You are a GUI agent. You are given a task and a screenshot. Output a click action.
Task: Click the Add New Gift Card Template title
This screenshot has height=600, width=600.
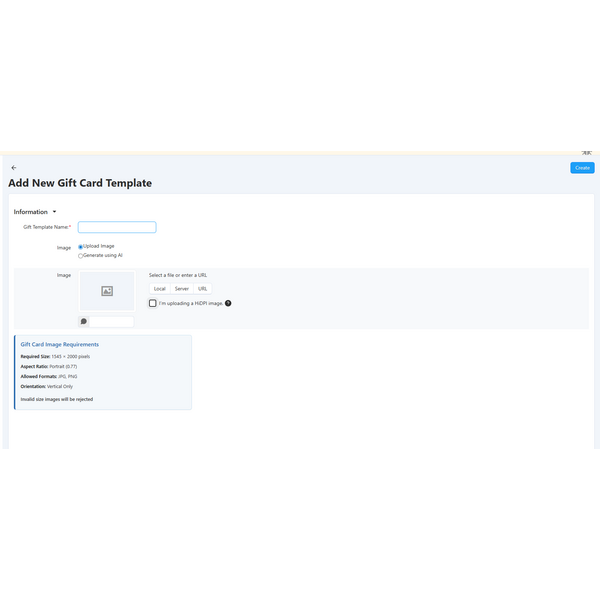click(x=80, y=184)
